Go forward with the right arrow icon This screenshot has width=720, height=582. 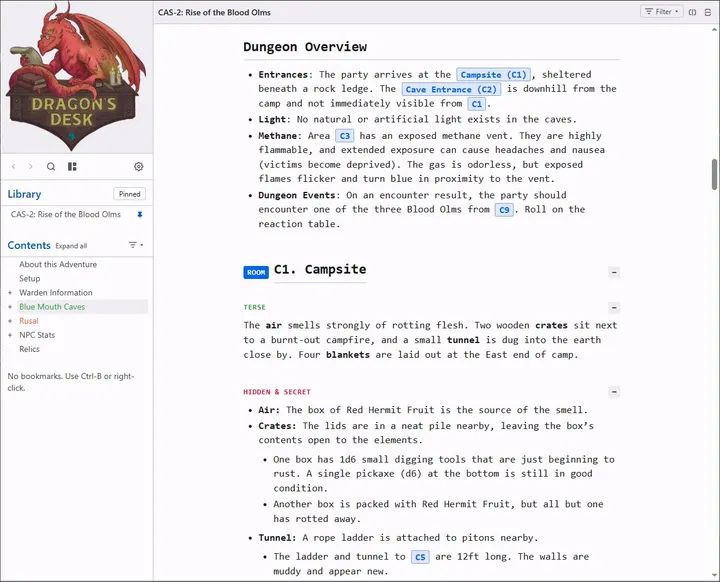(x=31, y=166)
